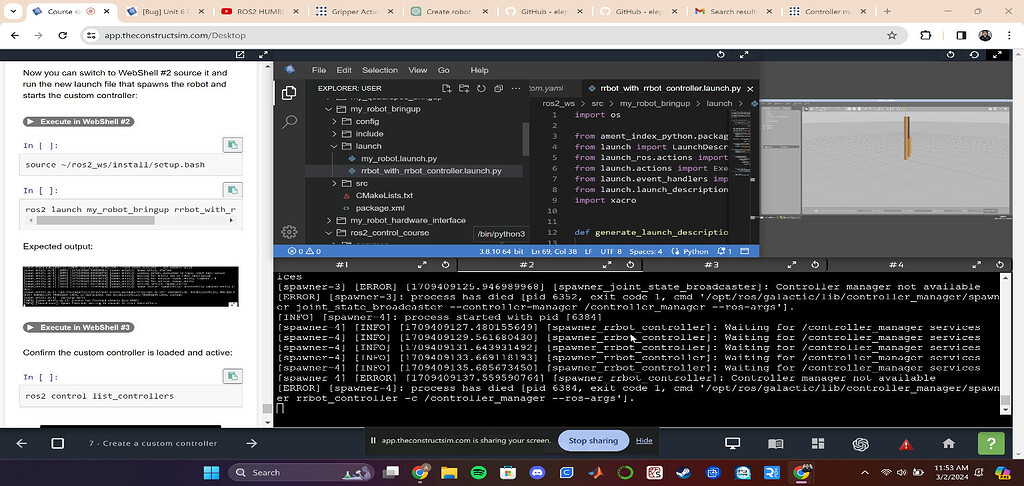Collapse the launch folder
The height and width of the screenshot is (486, 1024).
coord(335,146)
